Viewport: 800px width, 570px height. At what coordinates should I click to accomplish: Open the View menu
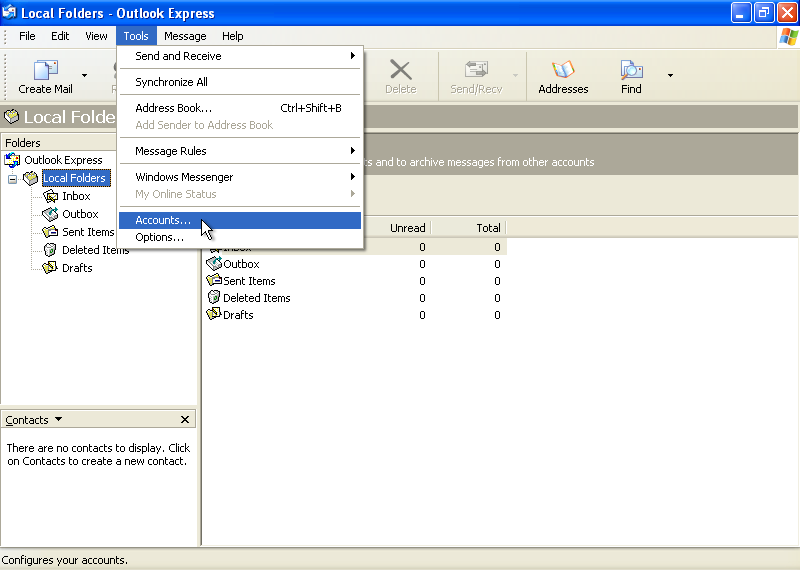[96, 36]
